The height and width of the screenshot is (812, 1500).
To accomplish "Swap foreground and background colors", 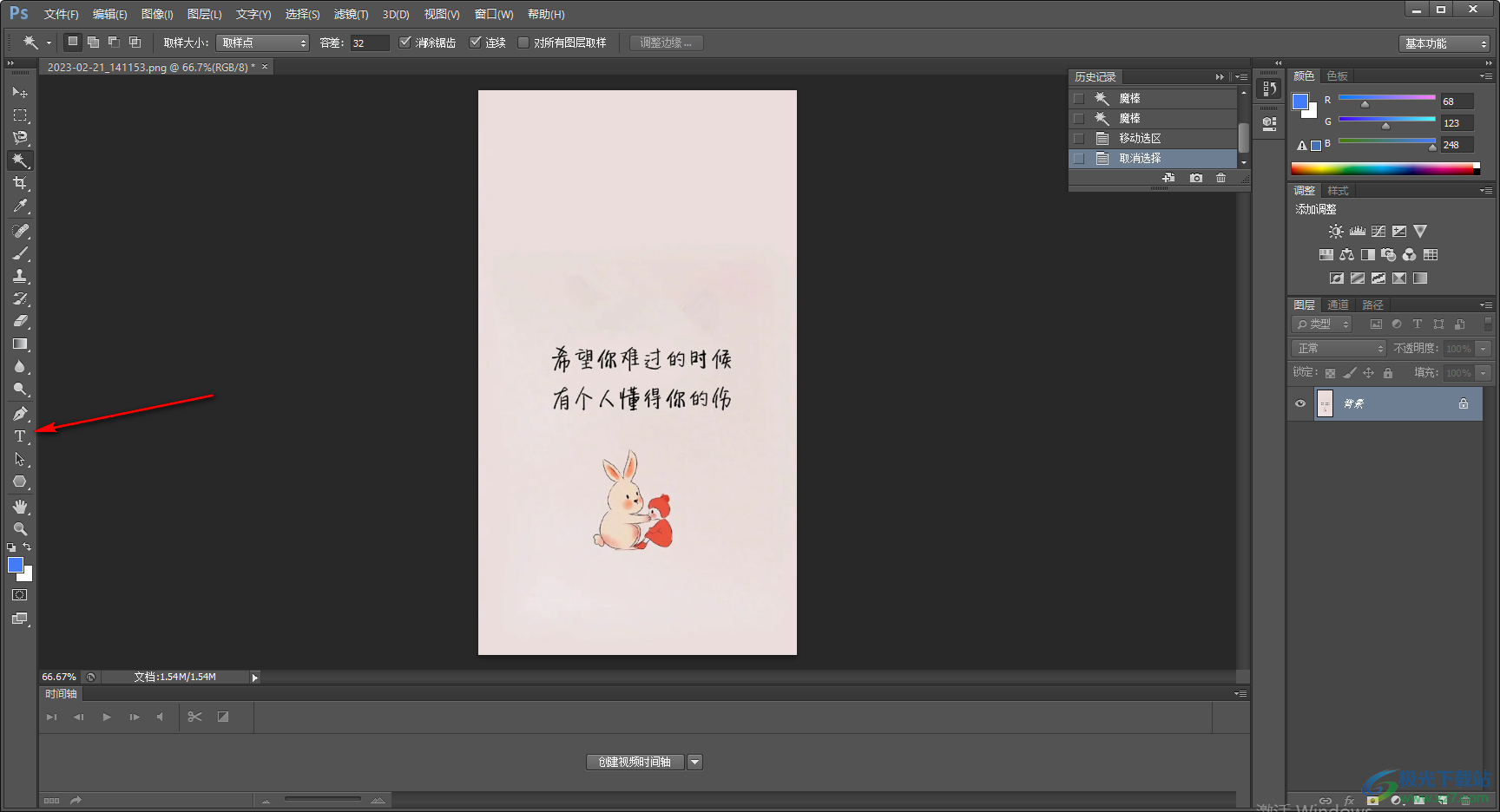I will (x=27, y=547).
